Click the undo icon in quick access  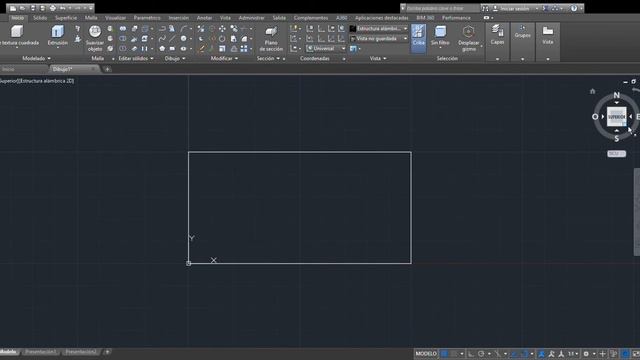pyautogui.click(x=63, y=8)
